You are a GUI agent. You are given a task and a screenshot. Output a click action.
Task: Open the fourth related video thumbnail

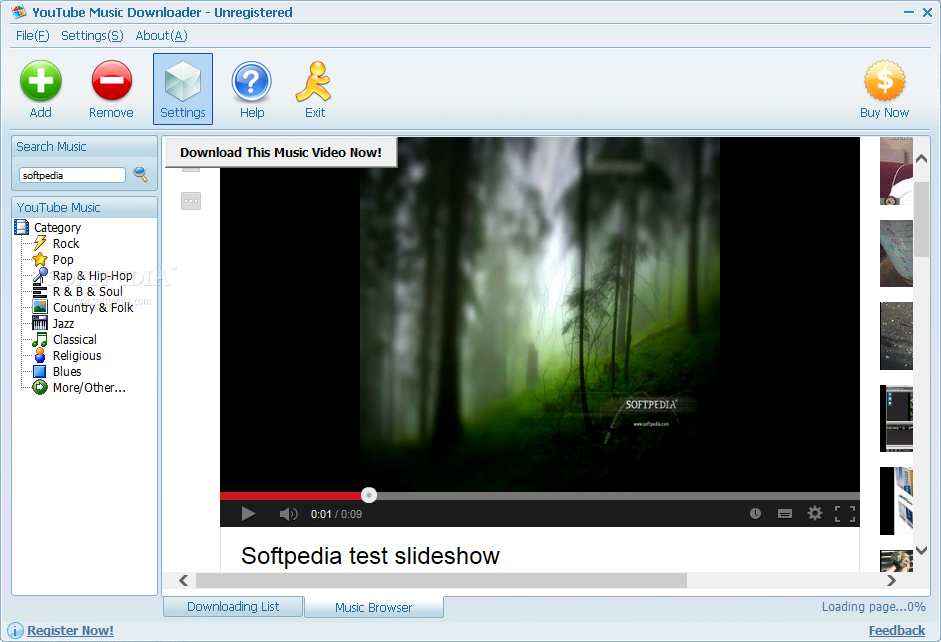[896, 418]
